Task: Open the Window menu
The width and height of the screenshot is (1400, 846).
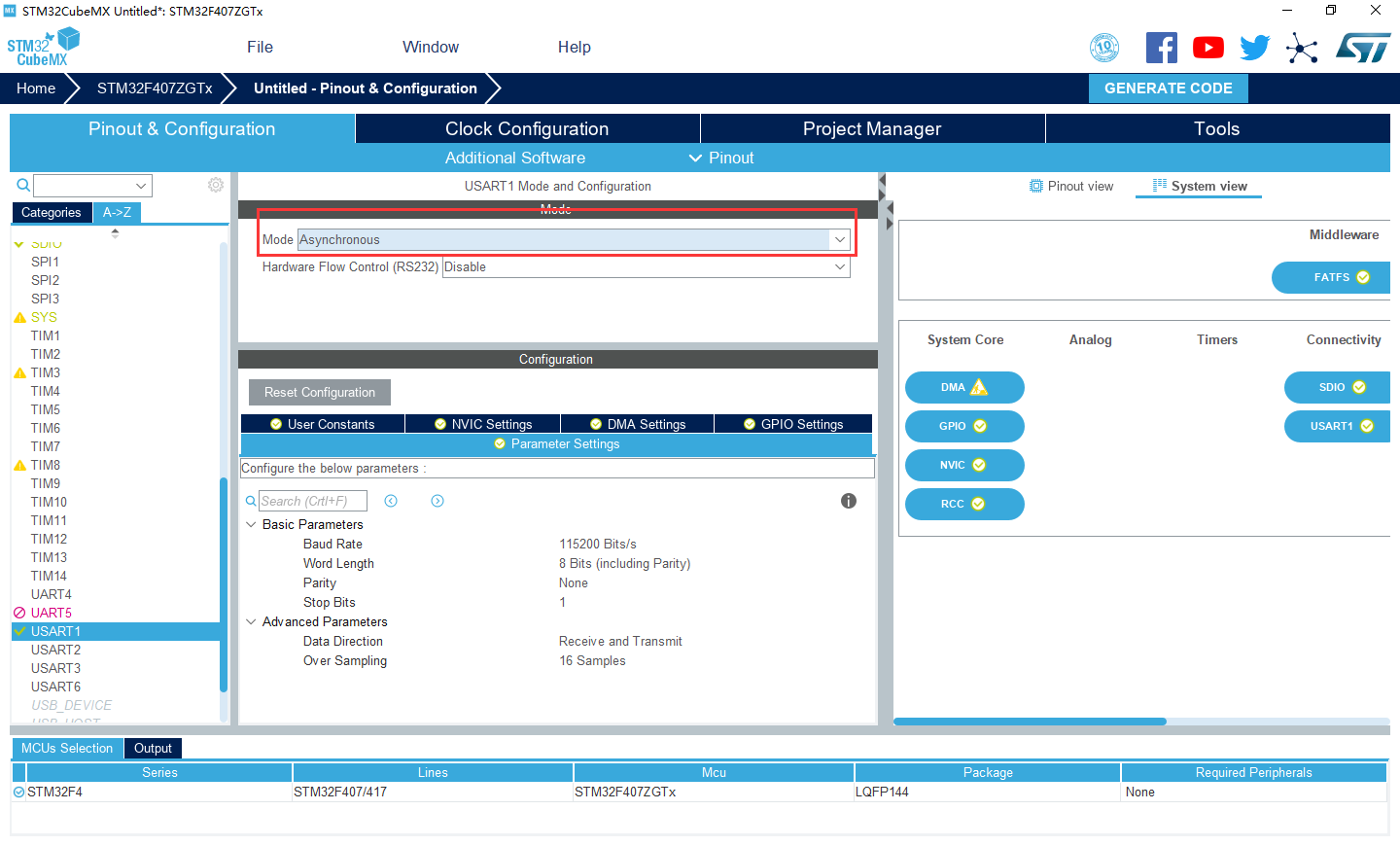Action: (431, 47)
